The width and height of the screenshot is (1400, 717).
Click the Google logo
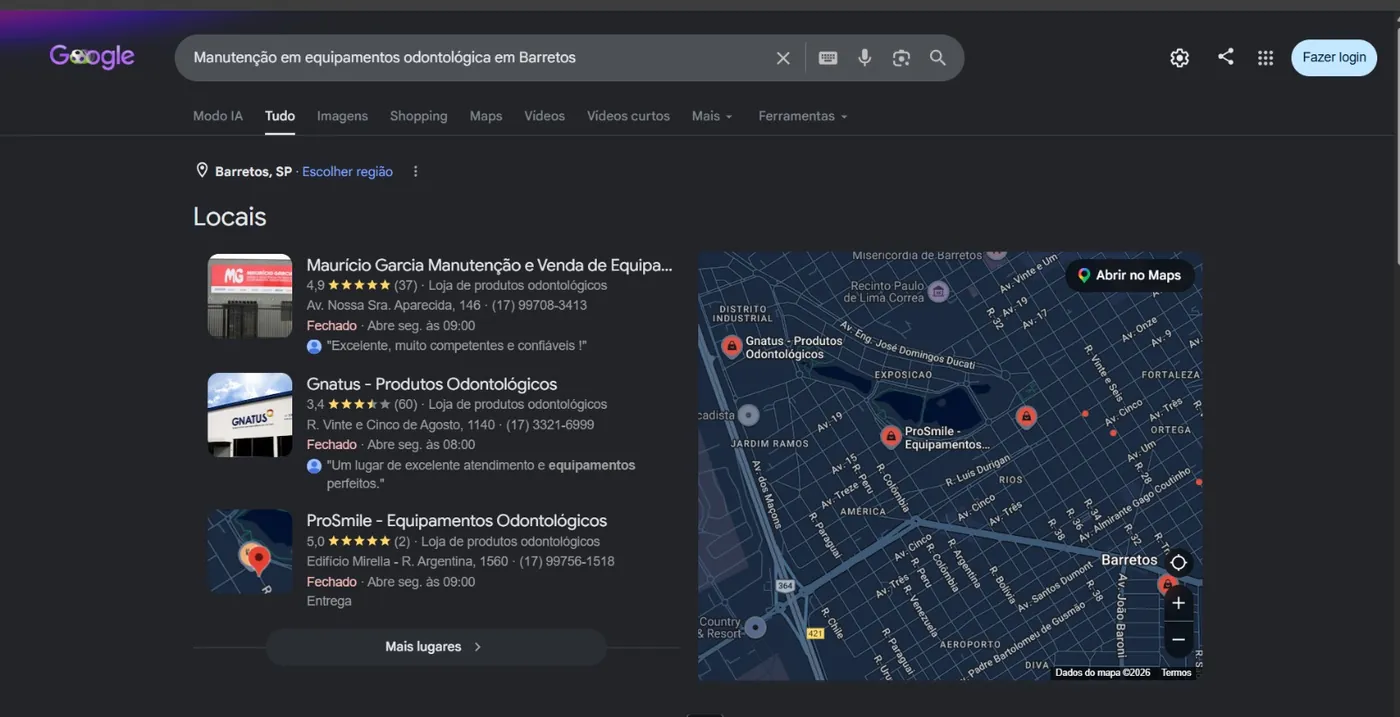click(92, 57)
